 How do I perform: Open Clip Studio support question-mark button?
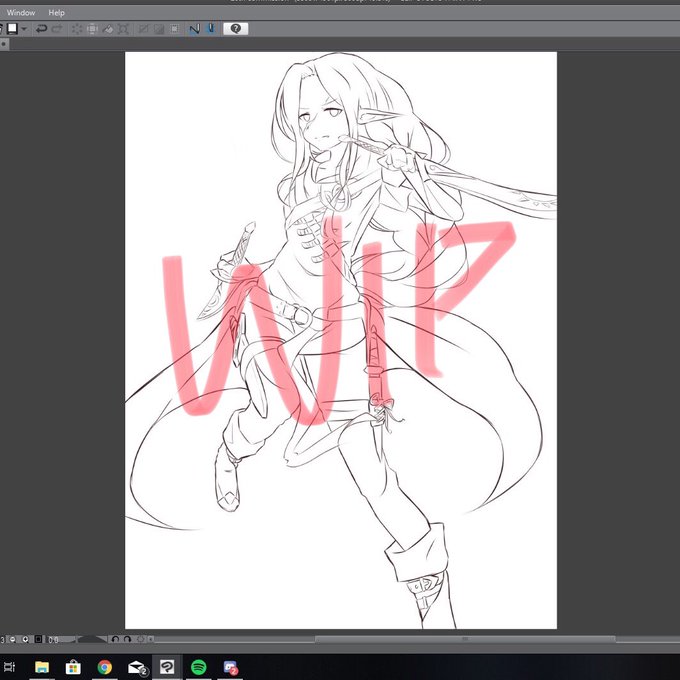[235, 29]
